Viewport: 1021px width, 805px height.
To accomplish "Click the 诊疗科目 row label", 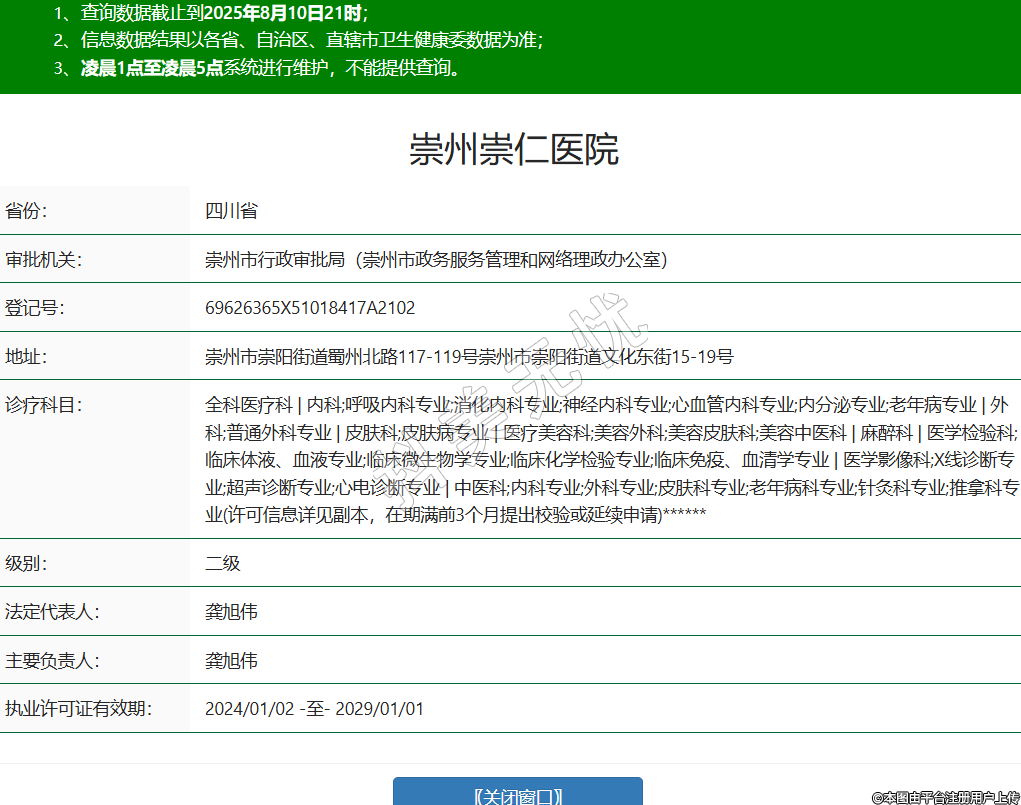I will pos(42,405).
